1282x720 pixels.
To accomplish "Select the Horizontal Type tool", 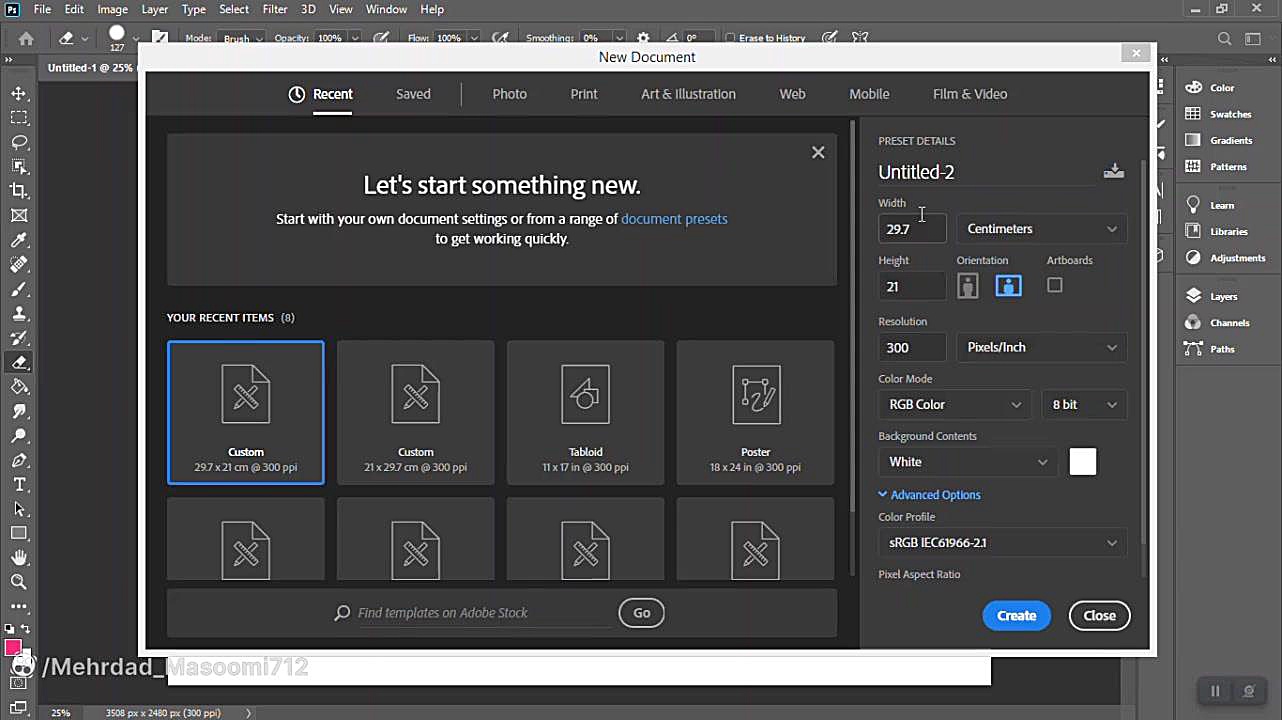I will click(x=19, y=484).
